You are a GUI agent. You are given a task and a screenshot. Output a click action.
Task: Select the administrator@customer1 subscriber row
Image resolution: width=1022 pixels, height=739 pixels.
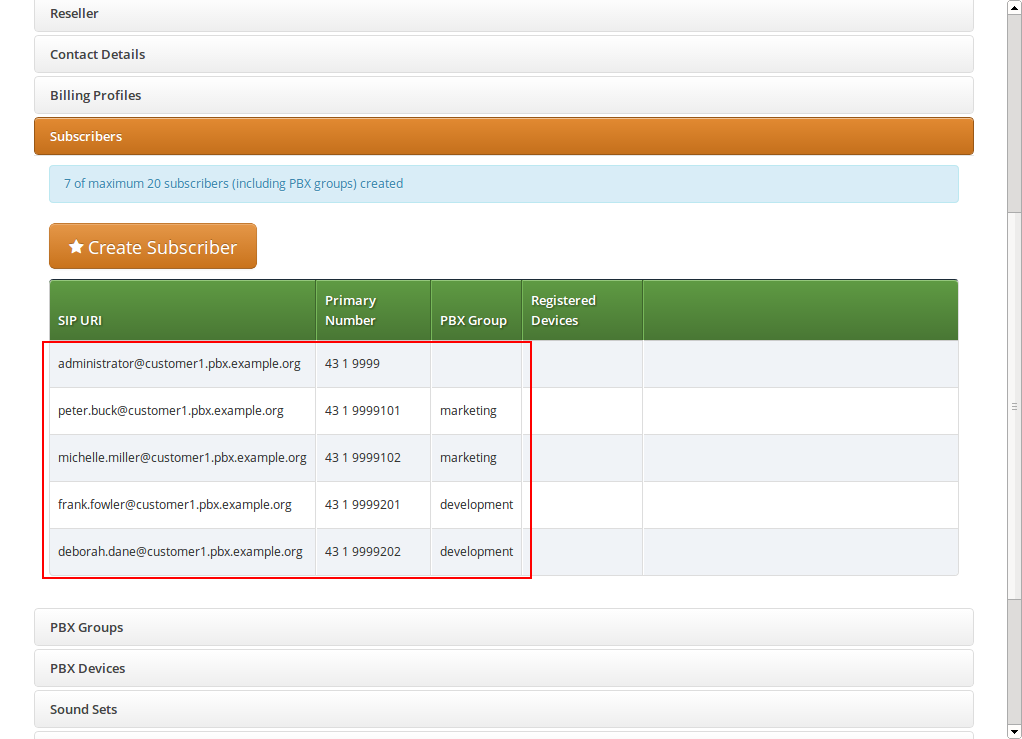pos(179,364)
